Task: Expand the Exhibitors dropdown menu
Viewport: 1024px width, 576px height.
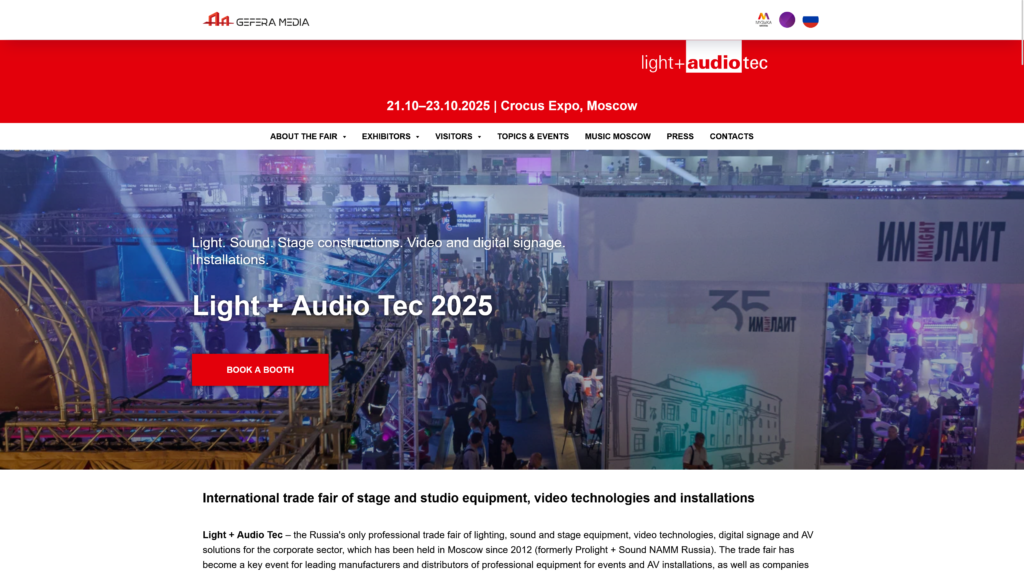Action: (391, 136)
